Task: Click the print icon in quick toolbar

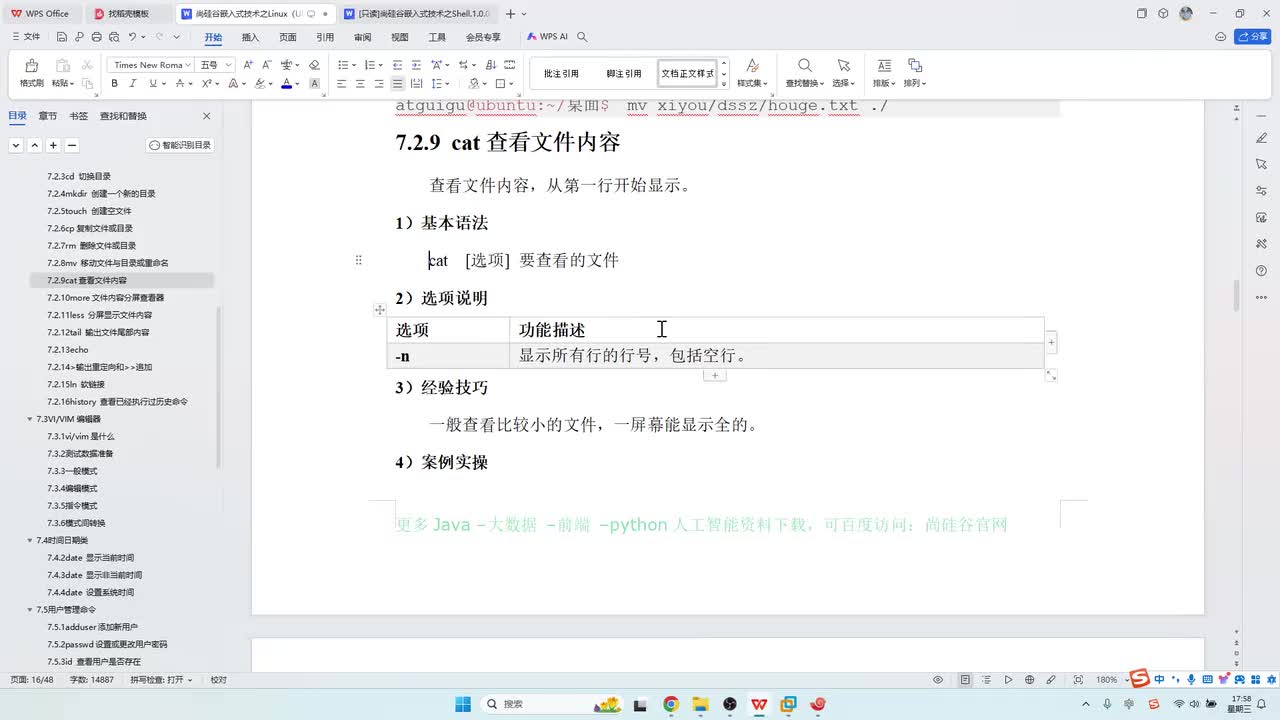Action: click(97, 37)
